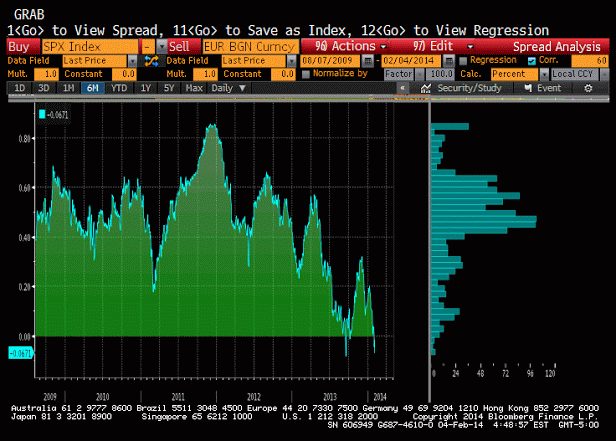Image resolution: width=616 pixels, height=441 pixels.
Task: Click the 0.00 y-axis label
Action: [24, 337]
